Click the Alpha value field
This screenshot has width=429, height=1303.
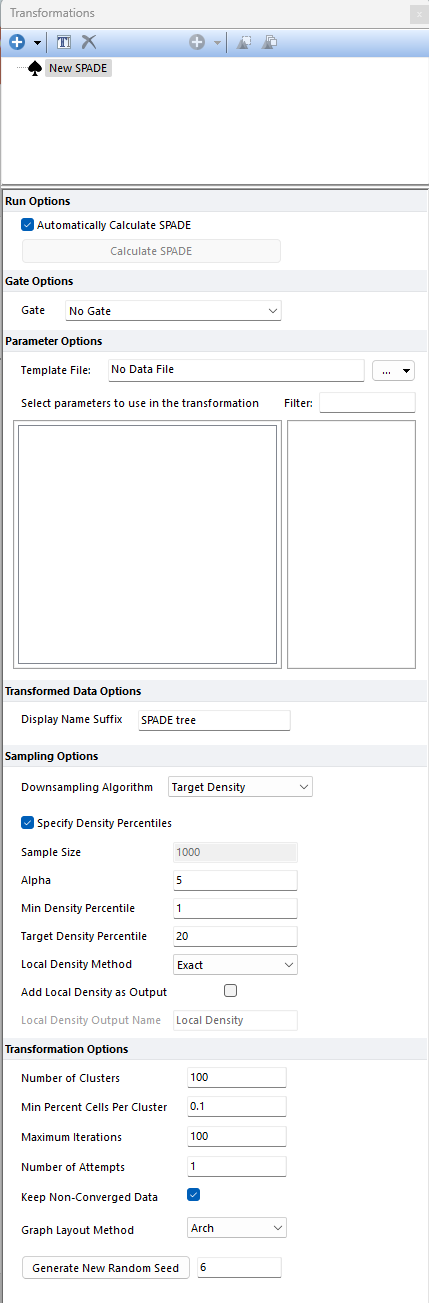pyautogui.click(x=234, y=880)
